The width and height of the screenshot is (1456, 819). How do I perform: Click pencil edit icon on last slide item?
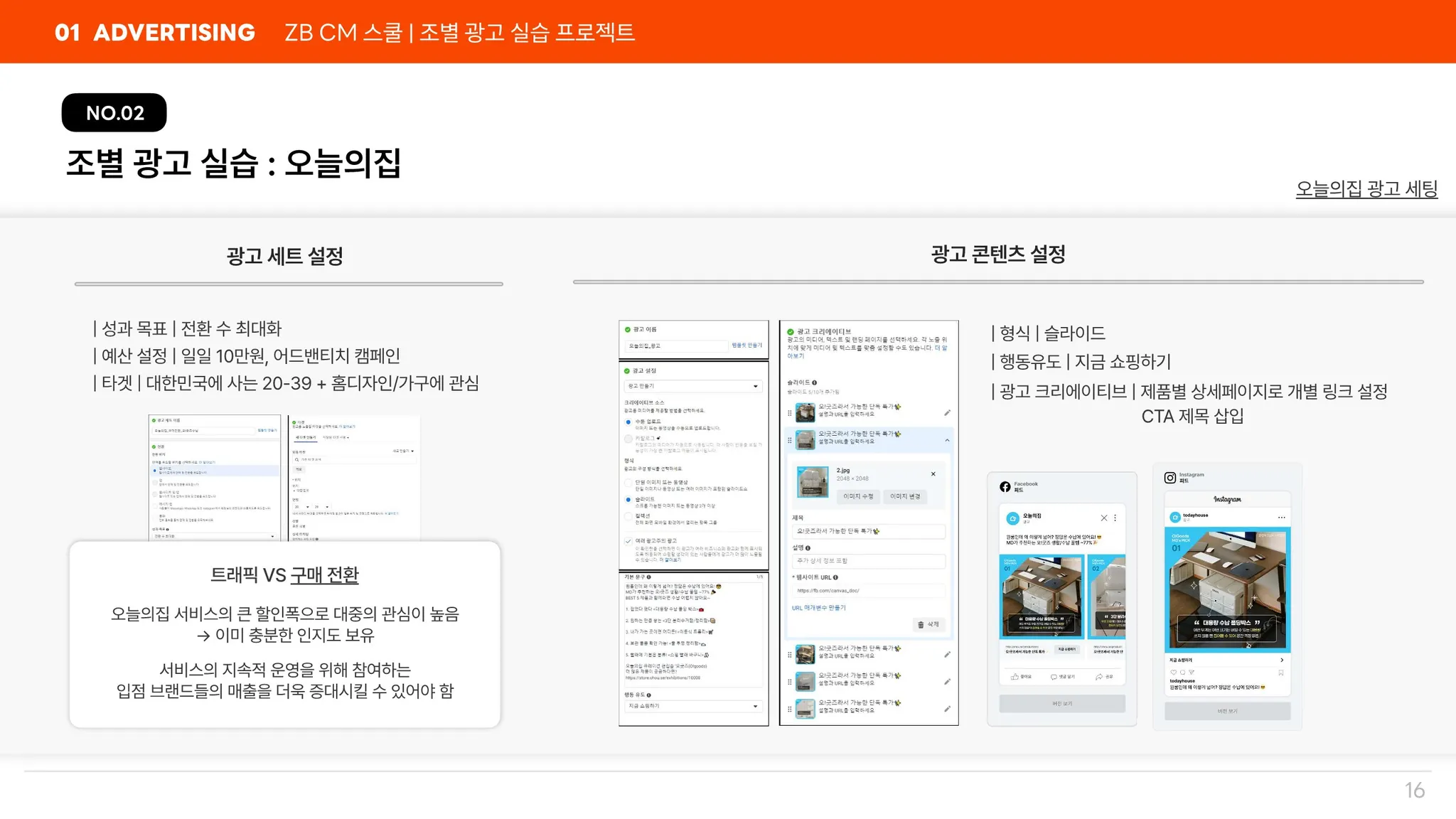click(x=947, y=709)
